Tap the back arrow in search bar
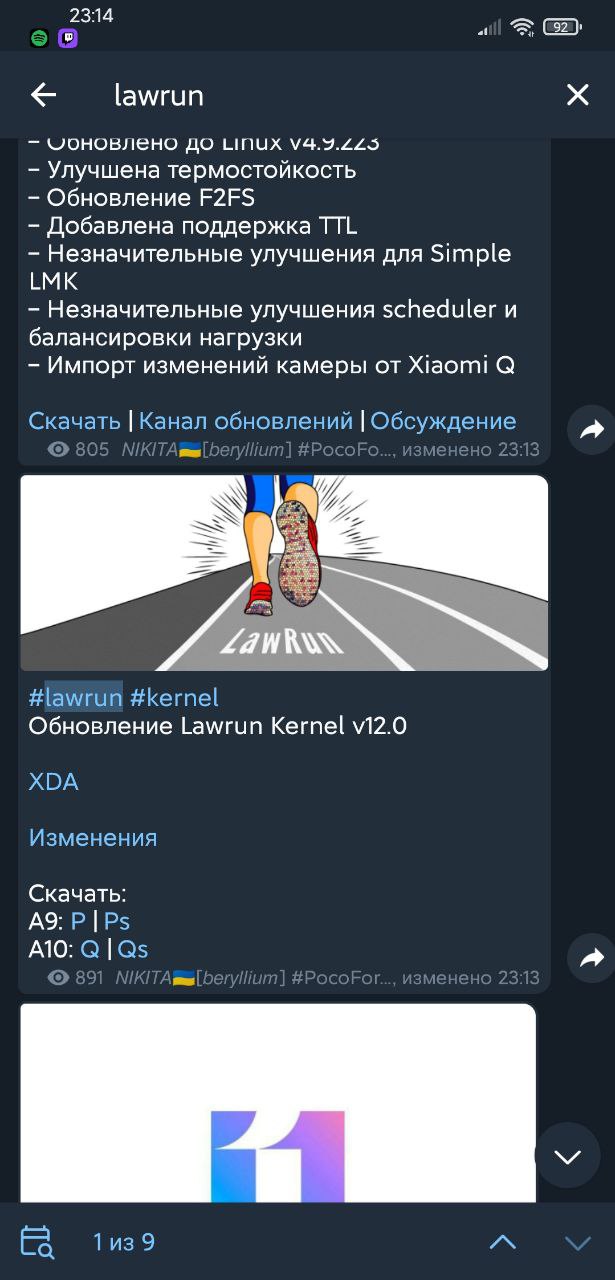This screenshot has height=1280, width=615. tap(43, 95)
